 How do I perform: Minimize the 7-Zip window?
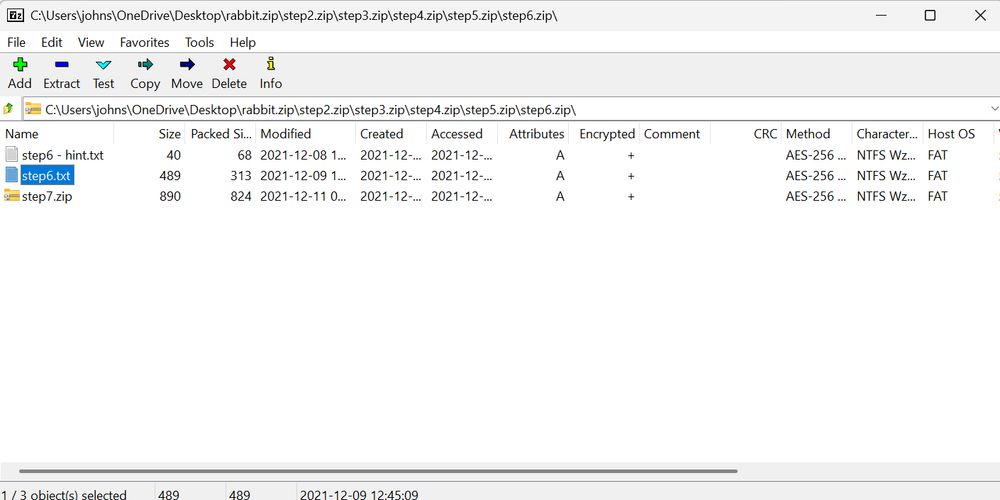coord(881,15)
